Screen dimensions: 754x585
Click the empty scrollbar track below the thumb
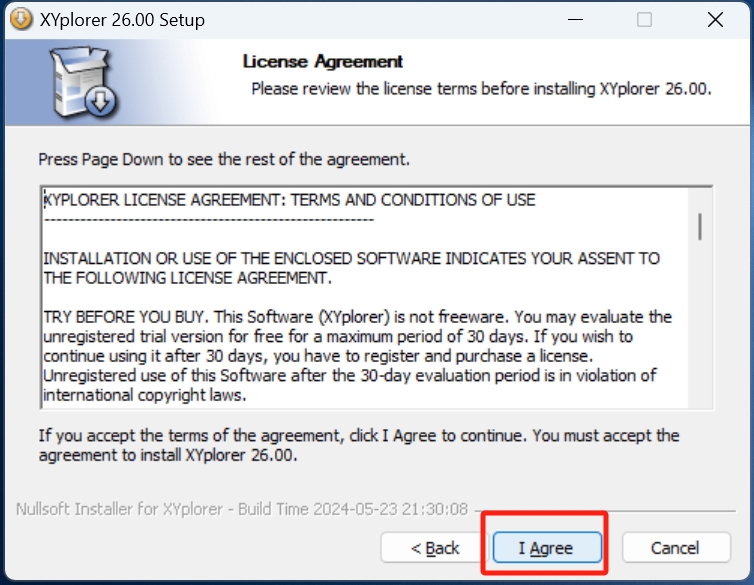tap(700, 330)
